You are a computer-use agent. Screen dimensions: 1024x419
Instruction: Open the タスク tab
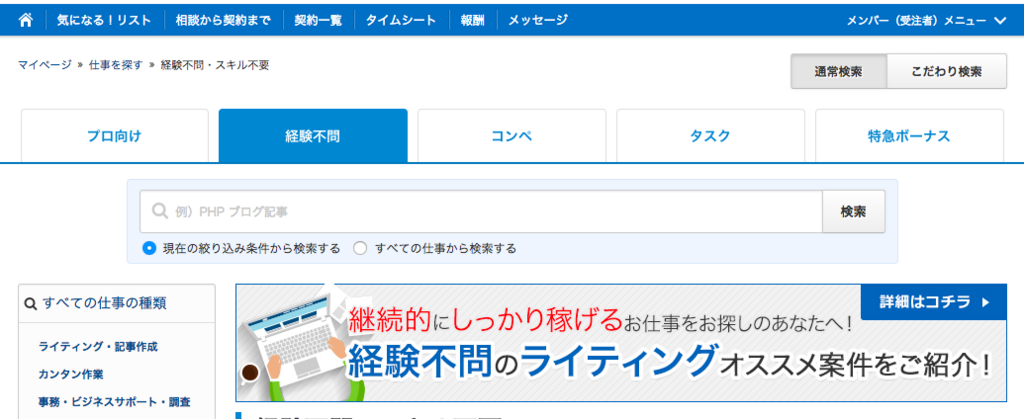pyautogui.click(x=711, y=136)
